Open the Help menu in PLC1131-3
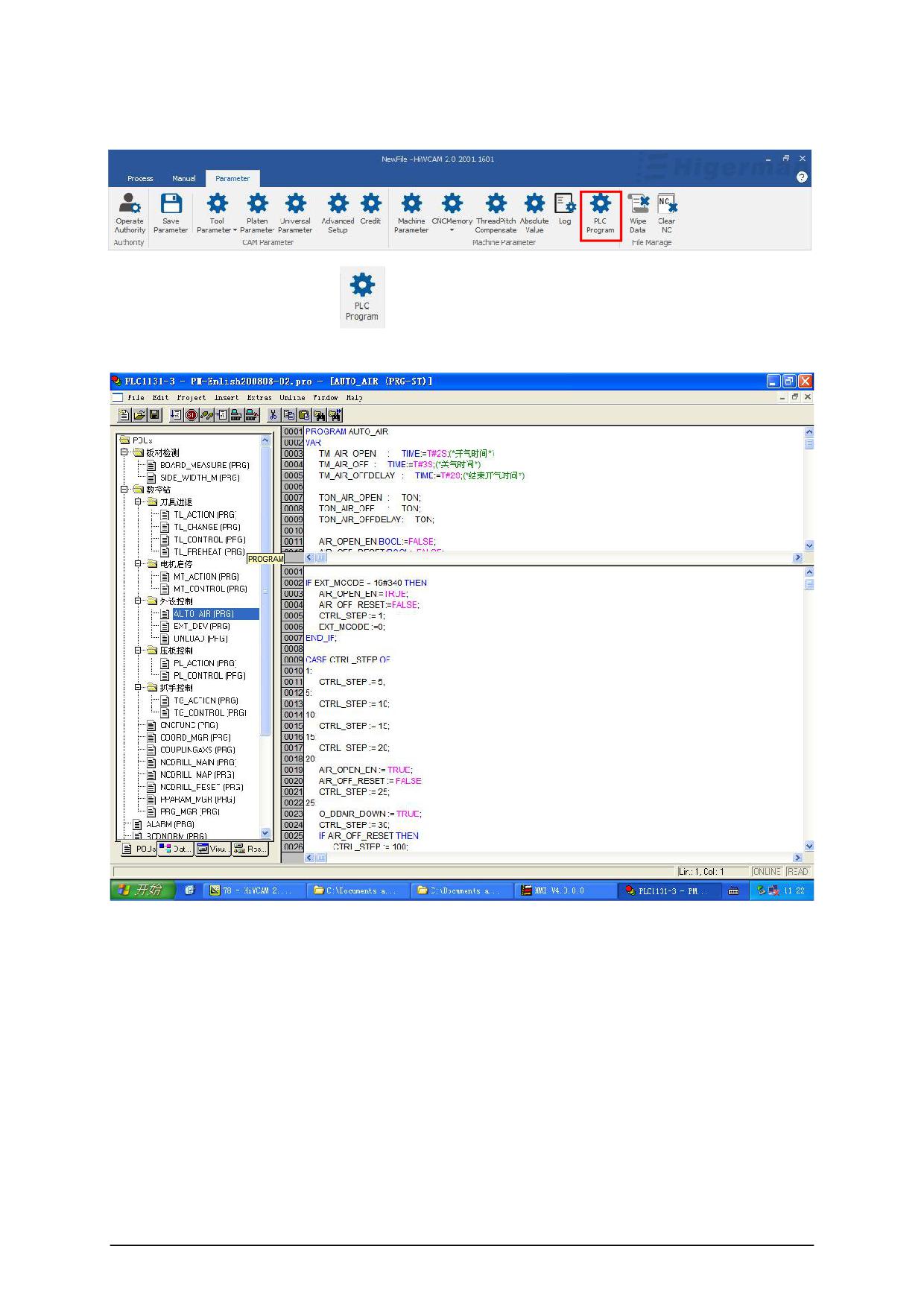The image size is (924, 1307). (x=354, y=398)
